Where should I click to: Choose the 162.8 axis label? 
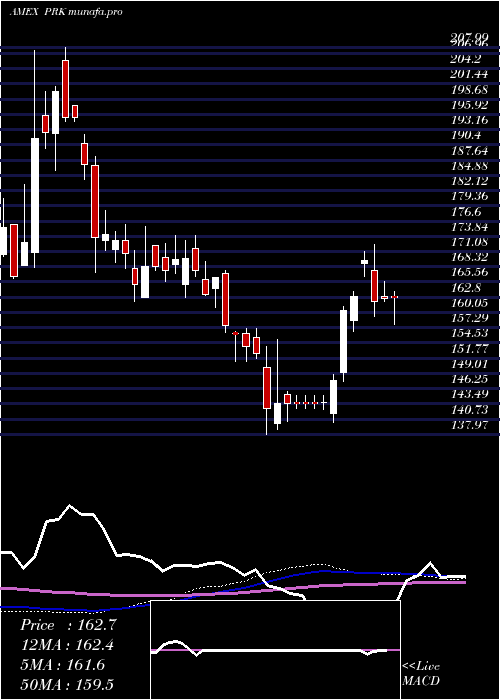tap(468, 288)
